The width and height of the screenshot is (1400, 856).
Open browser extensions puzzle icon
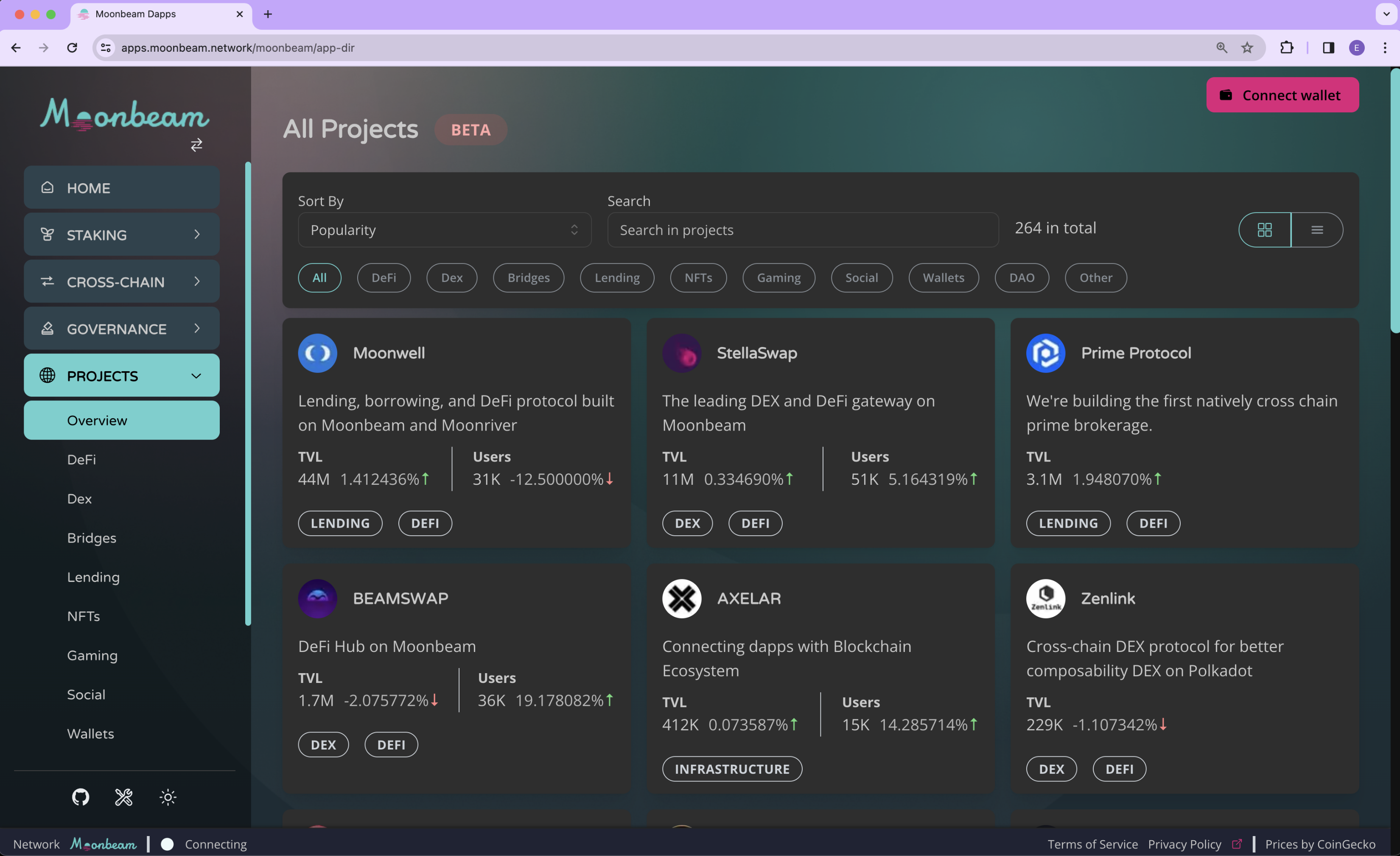(1286, 48)
